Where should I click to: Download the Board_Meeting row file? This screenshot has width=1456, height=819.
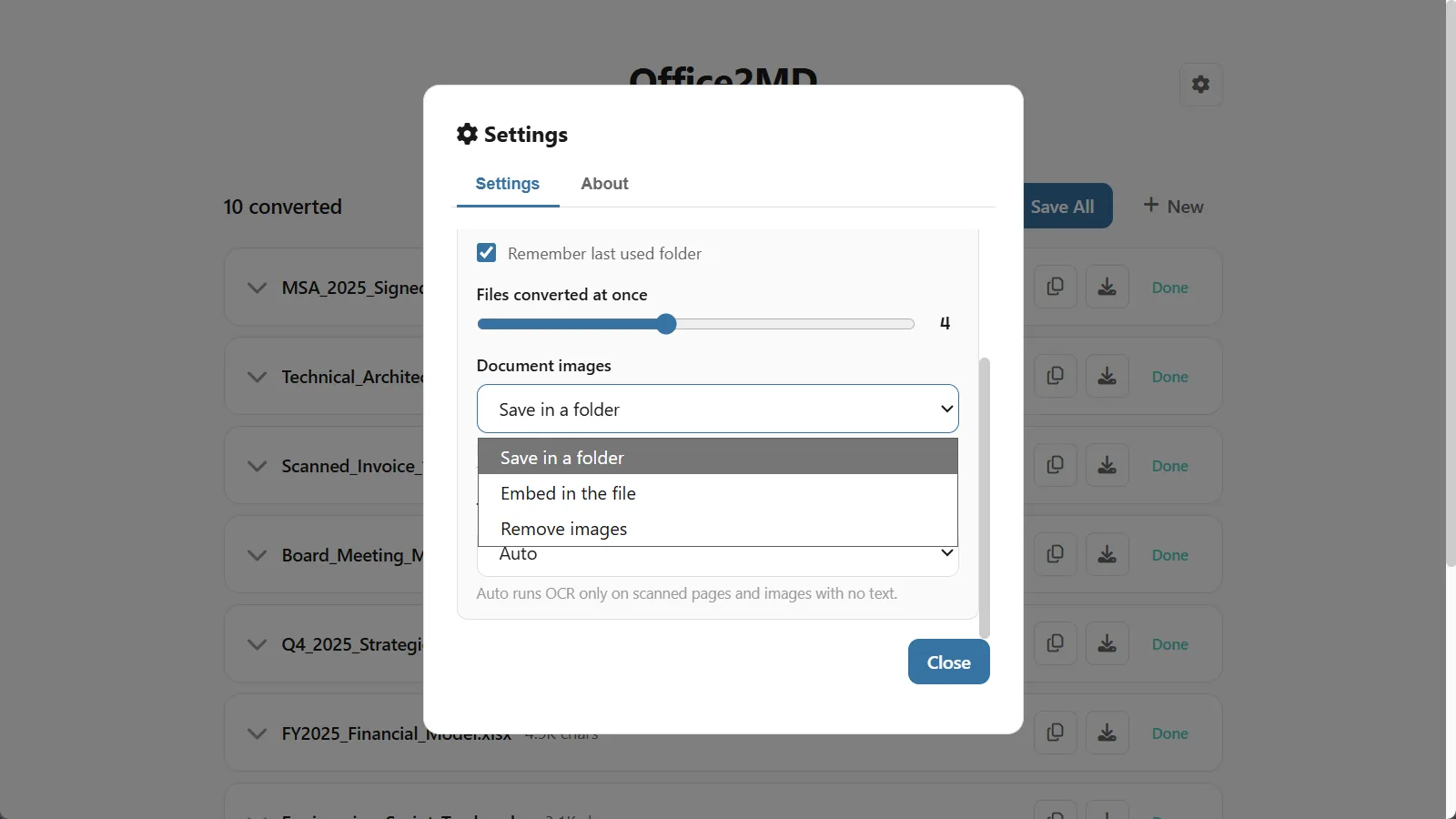[1107, 555]
